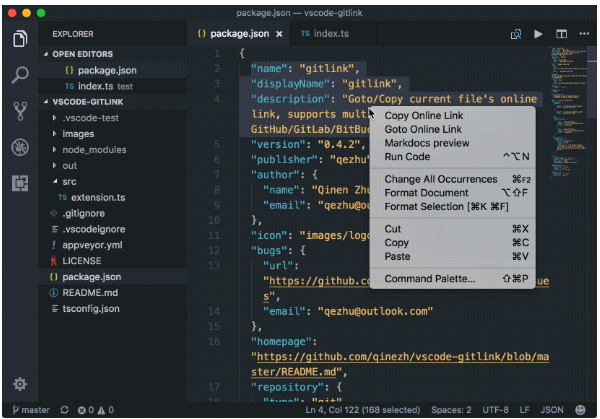Click the Manage gear icon
Viewport: 600px width, 419px height.
[x=19, y=384]
